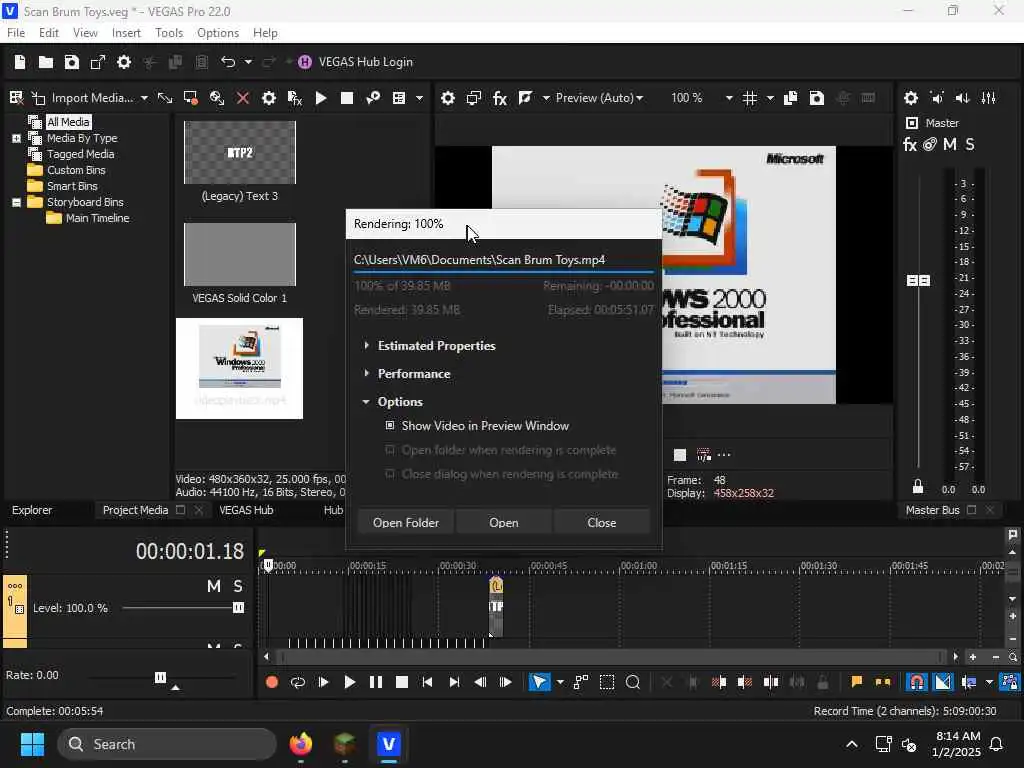This screenshot has width=1024, height=768.
Task: Expand Media By Type node
Action: 16,138
